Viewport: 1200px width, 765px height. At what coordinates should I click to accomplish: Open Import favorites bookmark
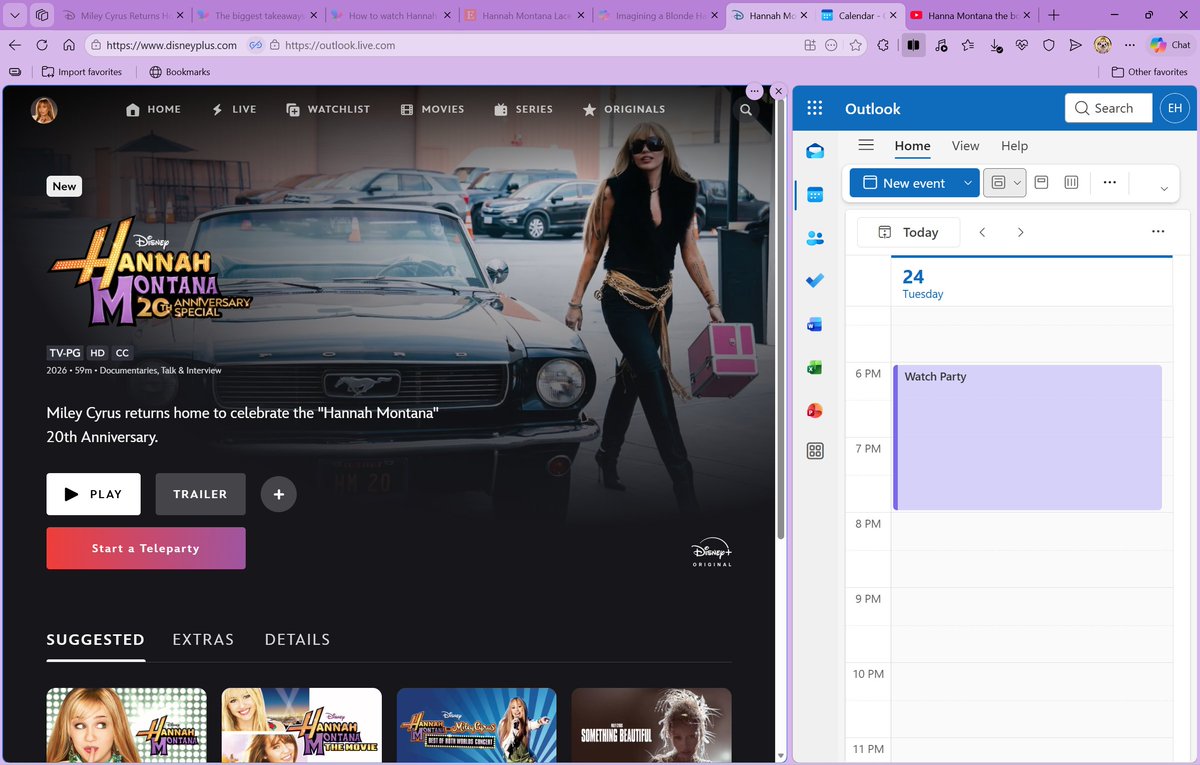pyautogui.click(x=82, y=72)
